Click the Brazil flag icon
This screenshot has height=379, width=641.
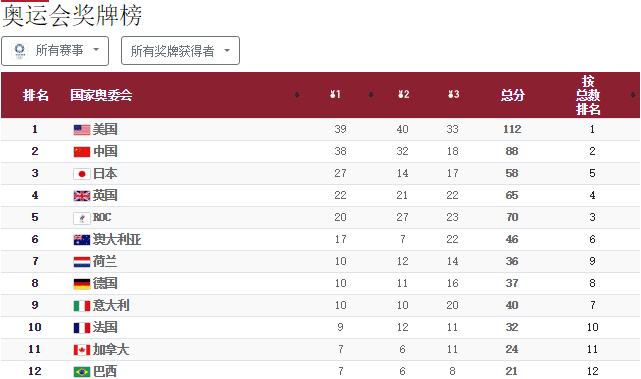(x=82, y=372)
